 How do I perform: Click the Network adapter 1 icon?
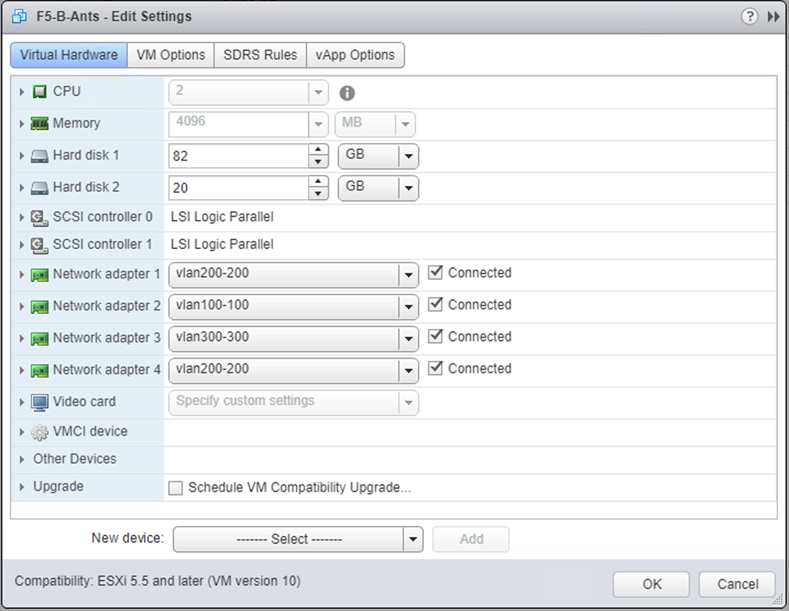[40, 275]
